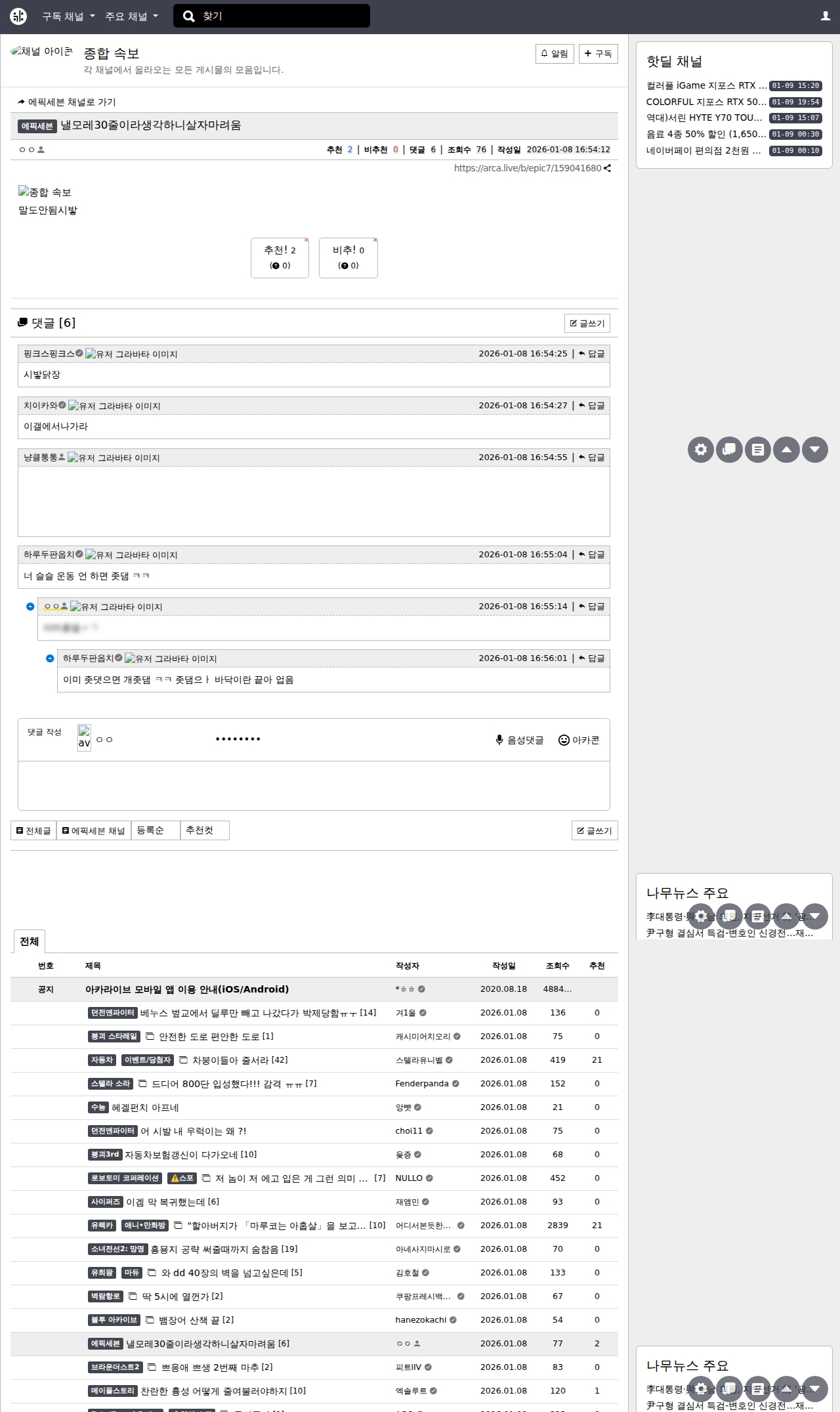Click the 조회수 column header
Viewport: 840px width, 1412px height.
(x=558, y=966)
